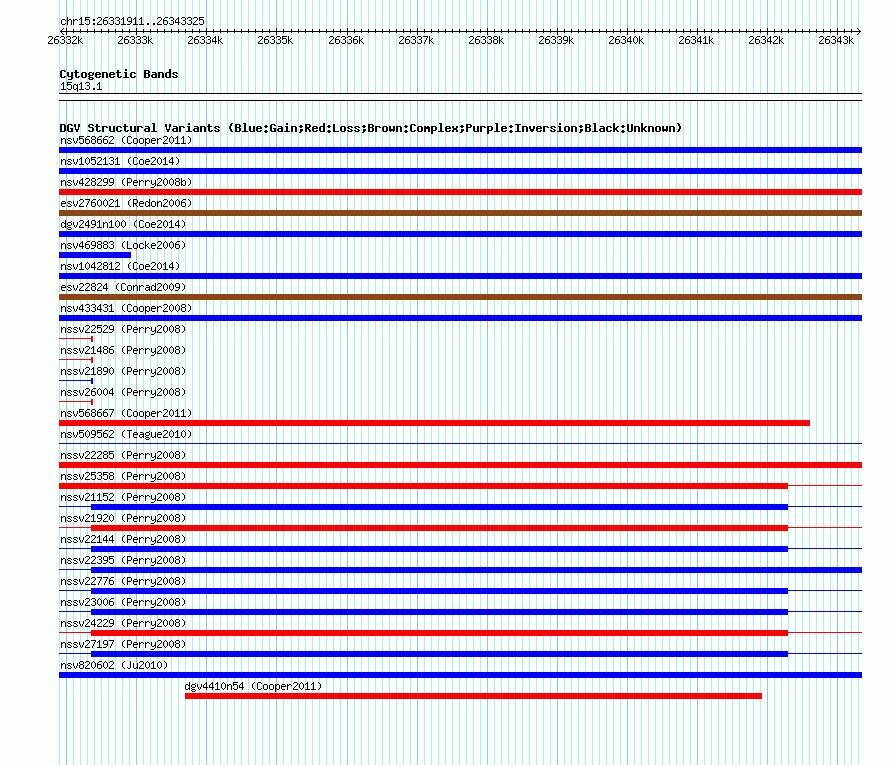This screenshot has width=890, height=765.
Task: Click the 26341k ruler tick label
Action: pos(696,40)
